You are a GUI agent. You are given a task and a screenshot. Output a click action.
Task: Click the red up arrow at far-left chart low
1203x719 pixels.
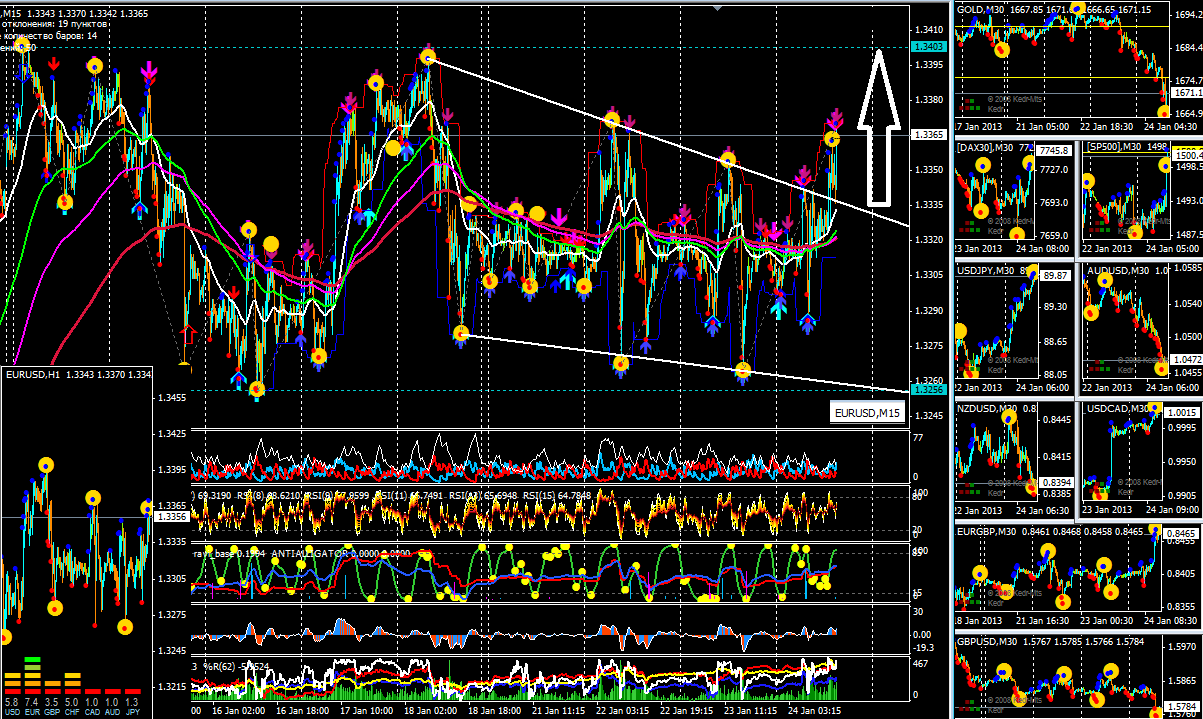coord(187,330)
